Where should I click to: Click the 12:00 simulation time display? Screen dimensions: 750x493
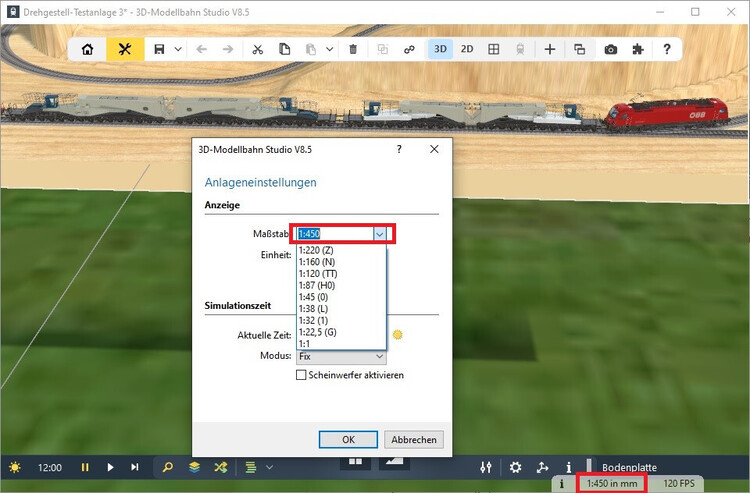coord(50,467)
